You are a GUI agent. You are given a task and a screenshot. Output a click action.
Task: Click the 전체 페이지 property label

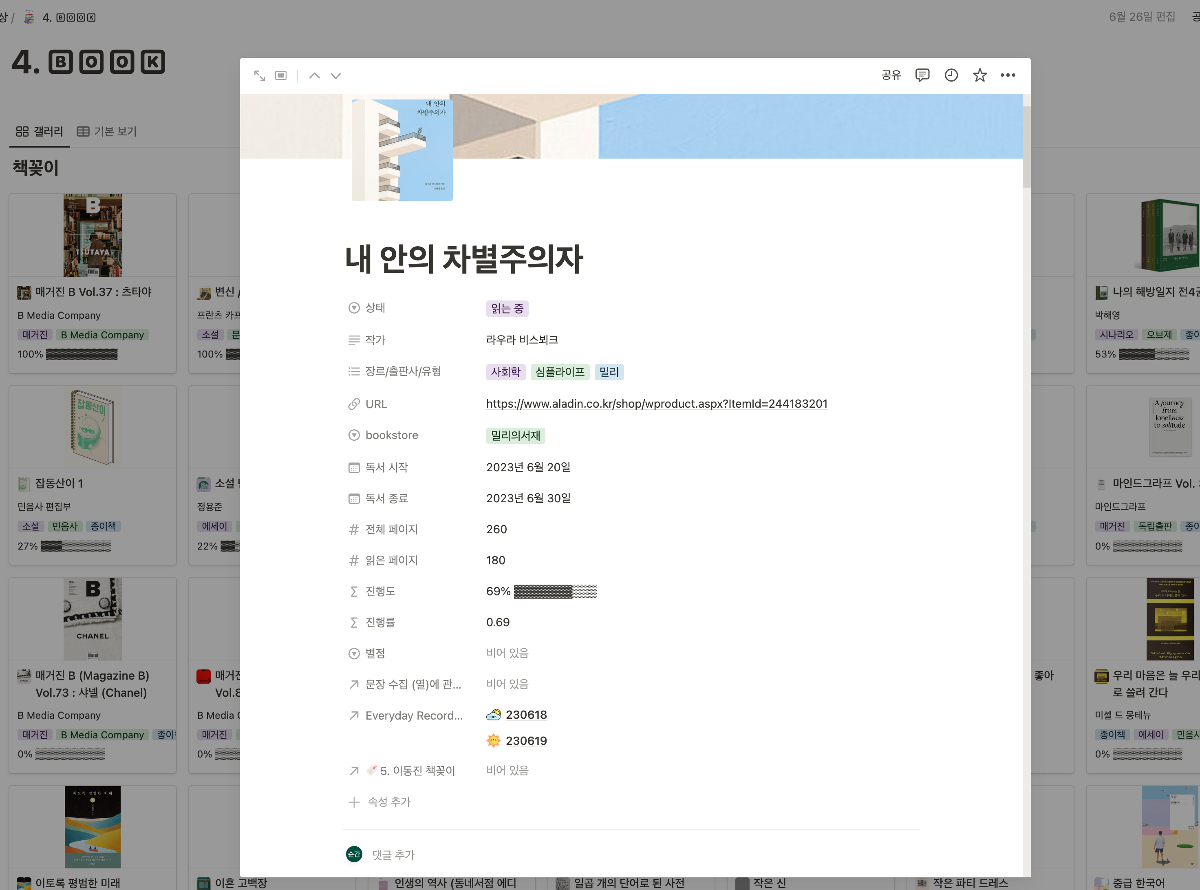coord(391,529)
